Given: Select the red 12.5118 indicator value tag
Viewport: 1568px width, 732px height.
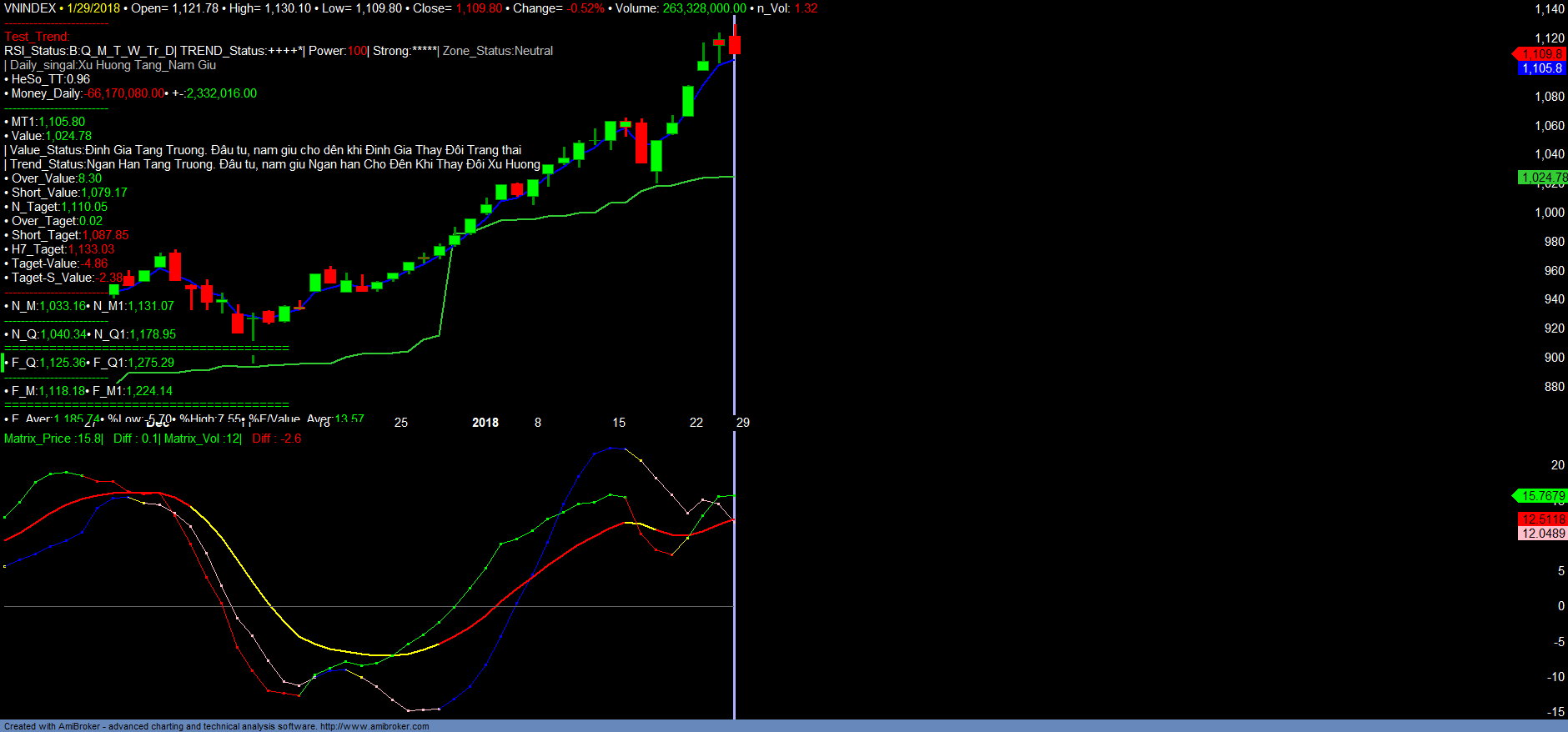Looking at the screenshot, I should [x=1543, y=519].
